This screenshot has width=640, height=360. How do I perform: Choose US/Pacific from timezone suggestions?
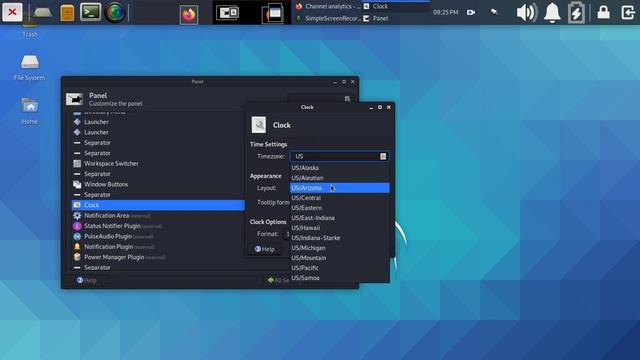(x=340, y=268)
